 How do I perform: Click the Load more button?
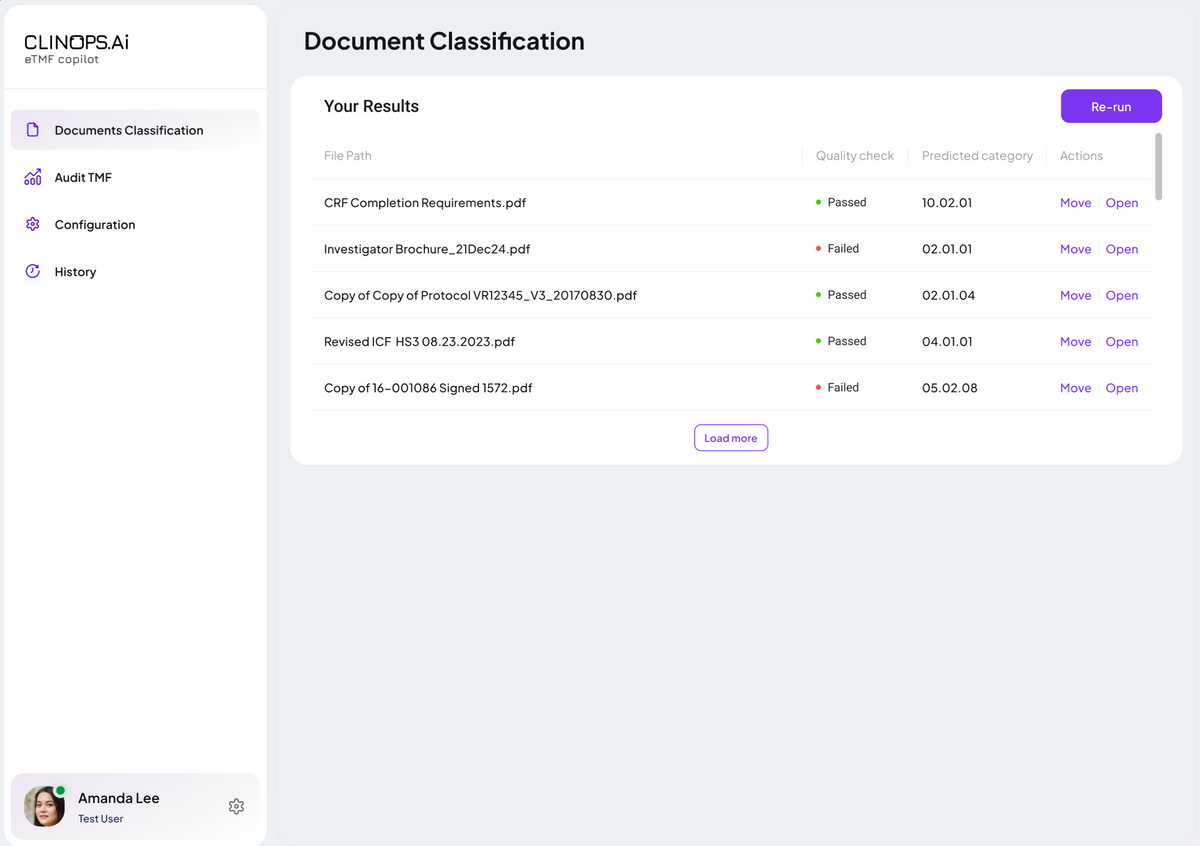[x=731, y=438]
